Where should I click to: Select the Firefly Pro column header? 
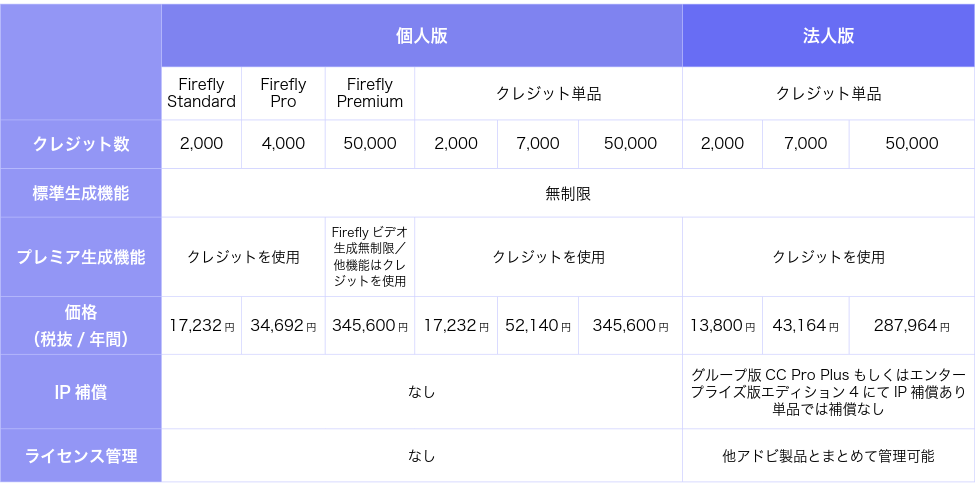point(283,93)
